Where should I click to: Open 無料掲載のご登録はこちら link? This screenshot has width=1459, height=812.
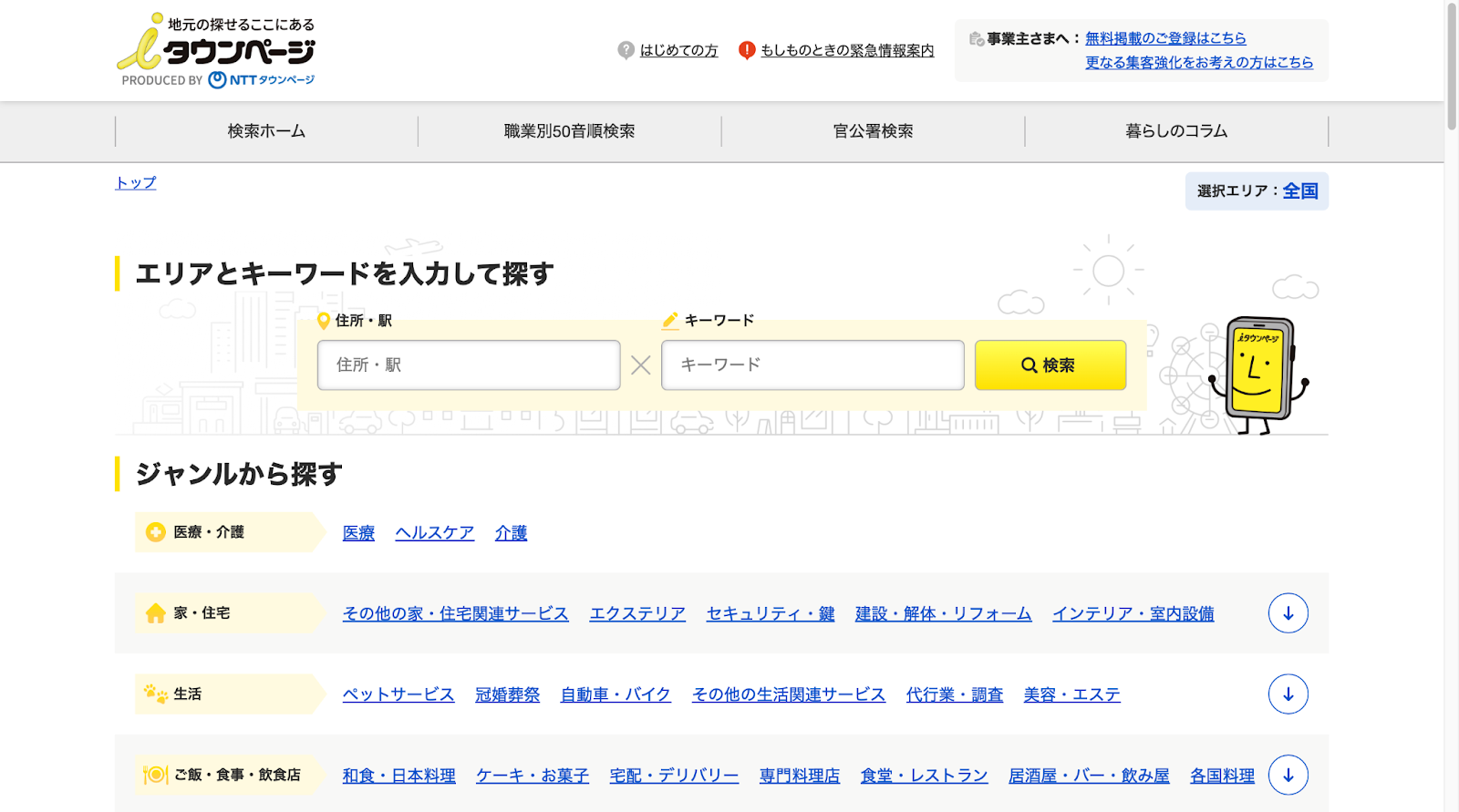[1165, 38]
